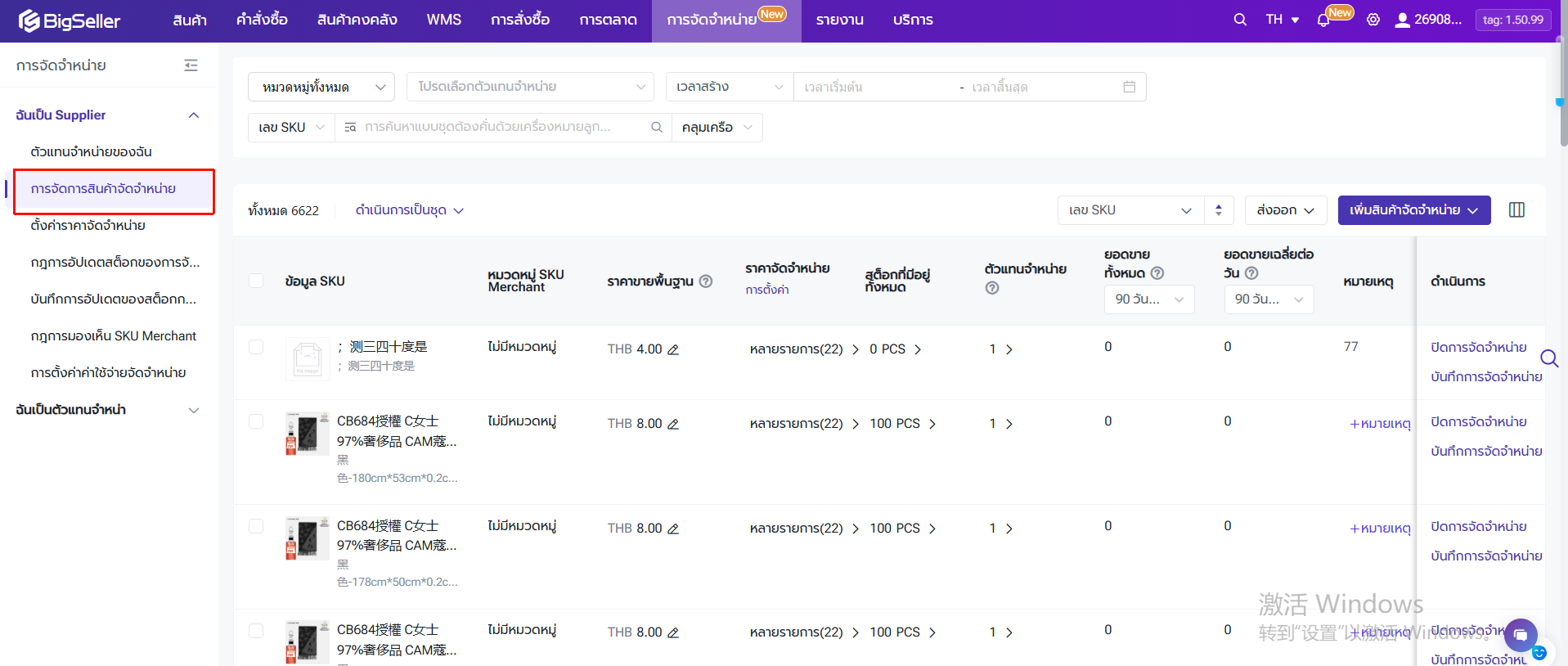This screenshot has width=1568, height=666.
Task: Collapse the sidebar using the menu fold icon
Action: (x=191, y=65)
